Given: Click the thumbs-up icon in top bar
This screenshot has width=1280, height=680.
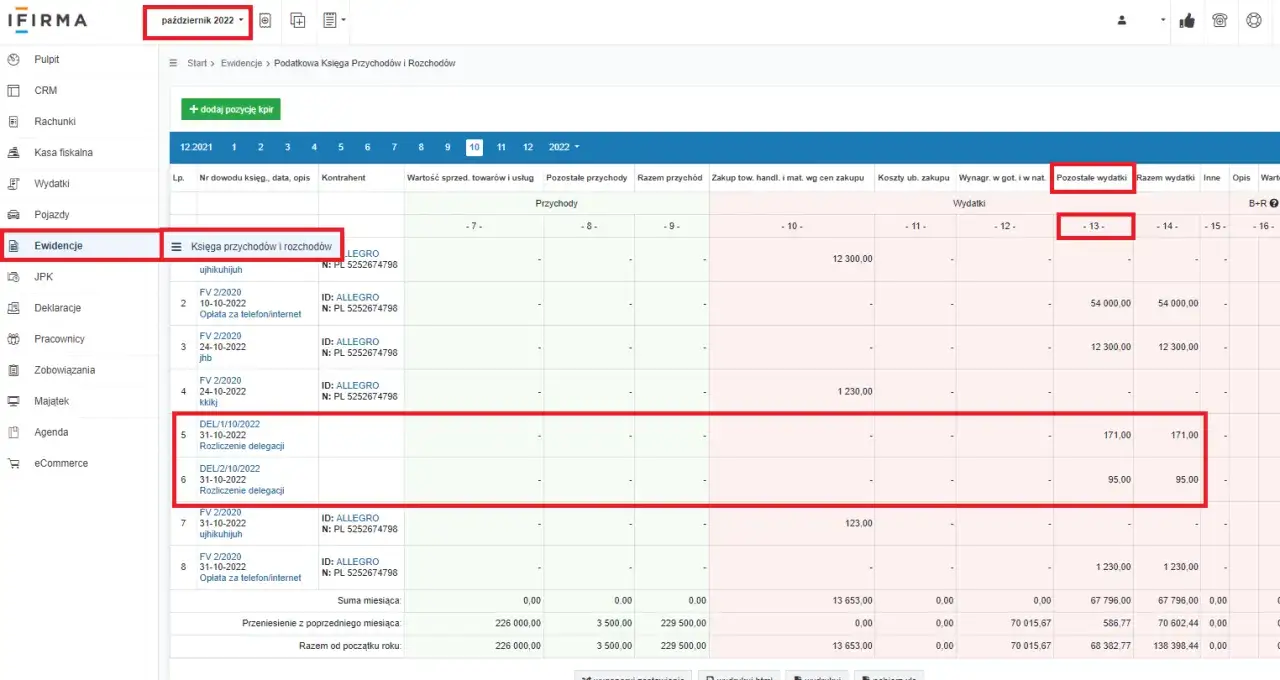Looking at the screenshot, I should 1187,21.
